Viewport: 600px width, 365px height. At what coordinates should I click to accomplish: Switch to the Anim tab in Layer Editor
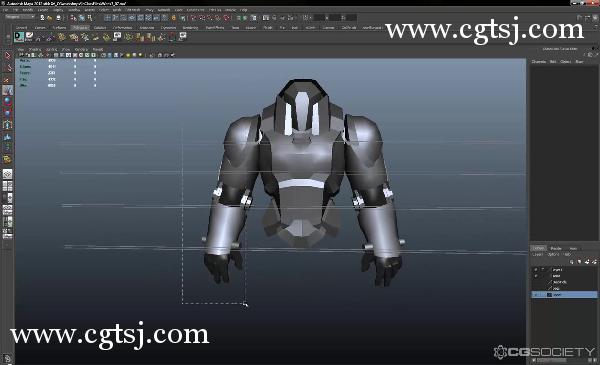click(x=573, y=248)
